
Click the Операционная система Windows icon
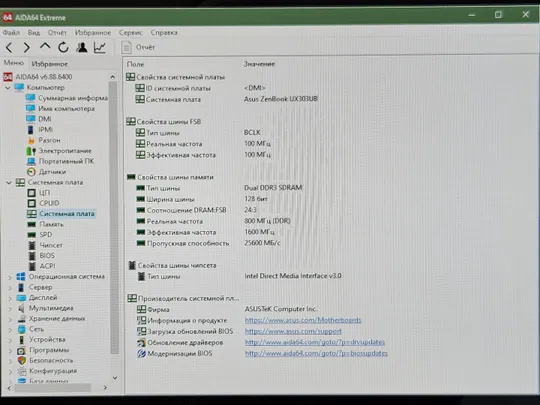[21, 277]
